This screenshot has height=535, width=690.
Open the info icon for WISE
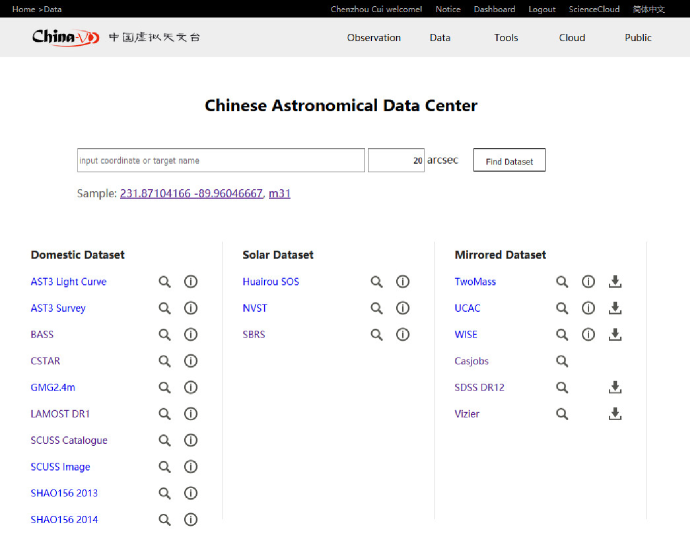pyautogui.click(x=589, y=335)
